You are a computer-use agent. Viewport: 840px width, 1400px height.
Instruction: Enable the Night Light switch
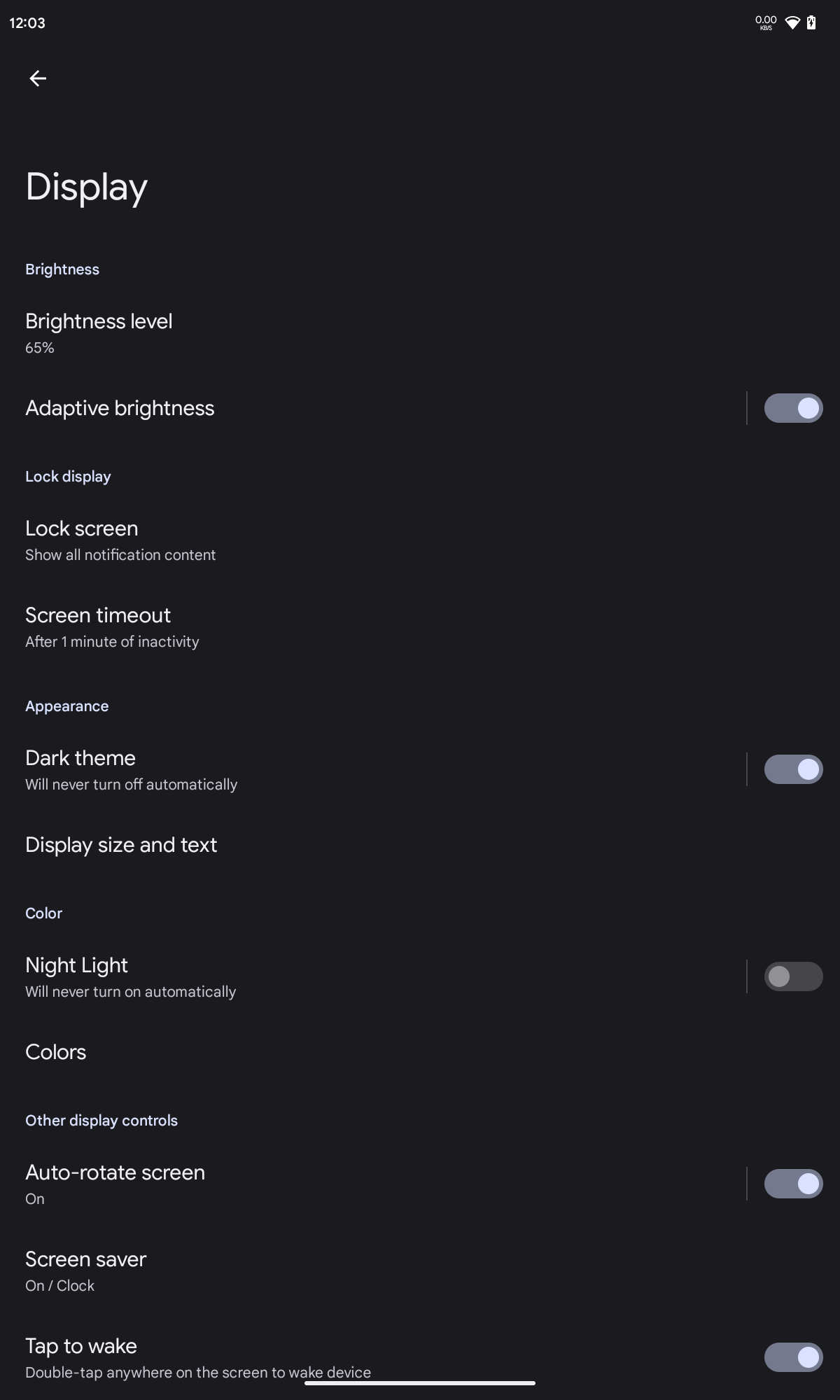793,976
